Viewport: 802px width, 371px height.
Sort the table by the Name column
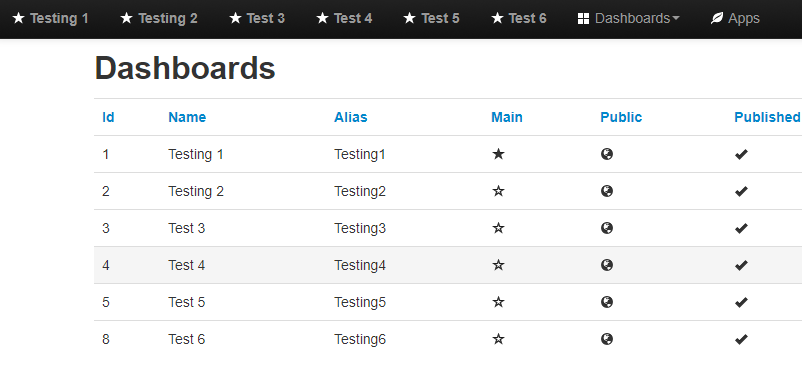[x=187, y=117]
